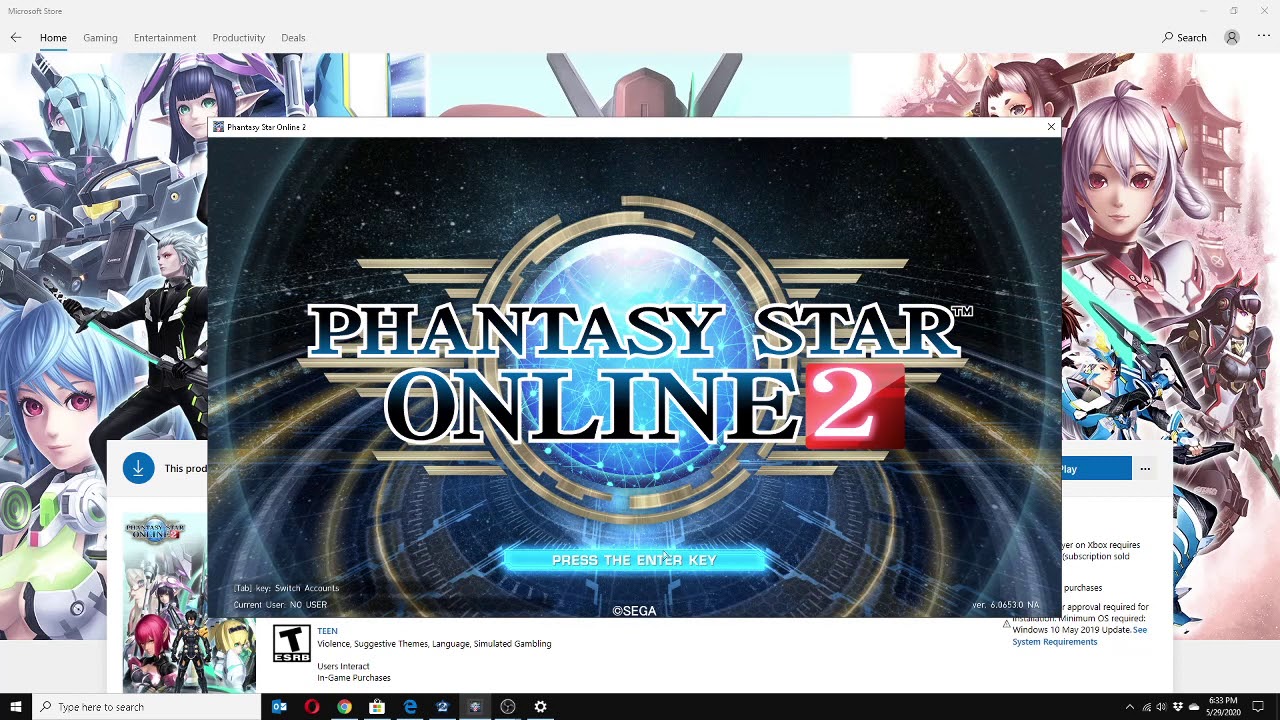Open the TEEN rating link

(x=327, y=631)
